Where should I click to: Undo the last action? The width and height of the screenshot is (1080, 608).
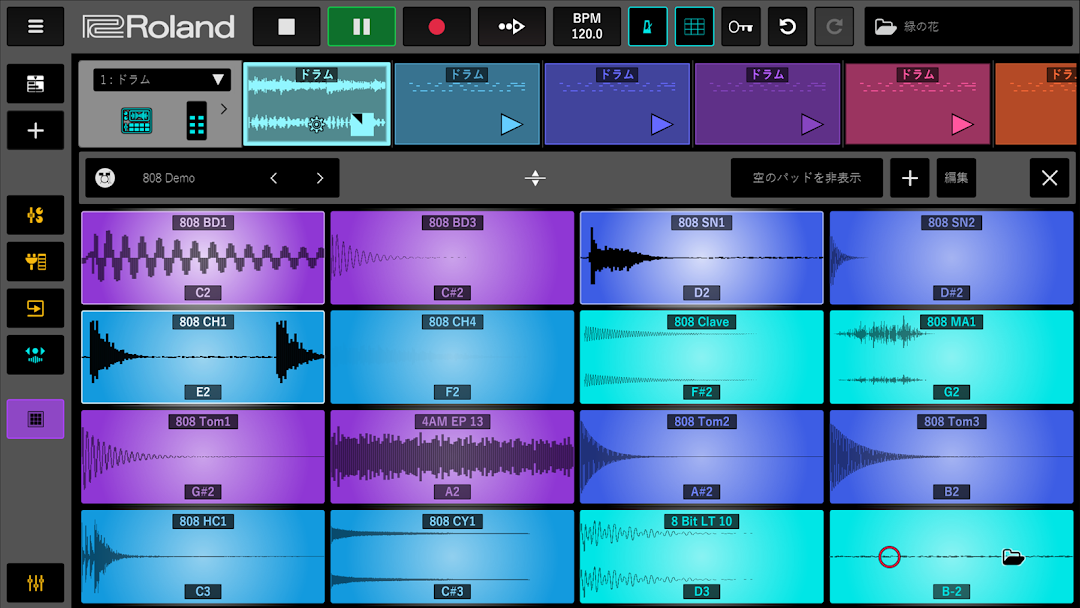pos(787,27)
